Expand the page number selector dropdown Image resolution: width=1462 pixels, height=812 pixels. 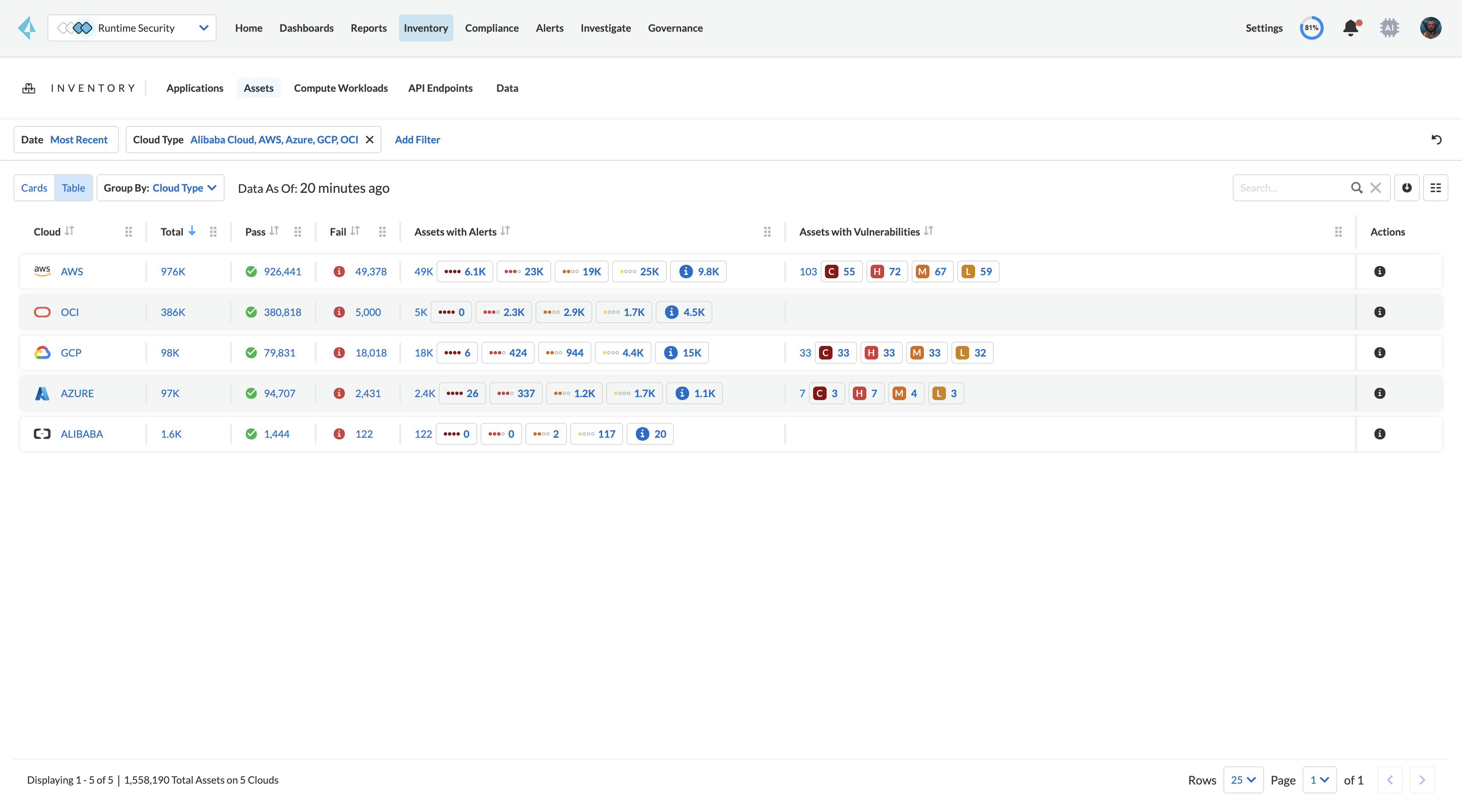tap(1319, 779)
